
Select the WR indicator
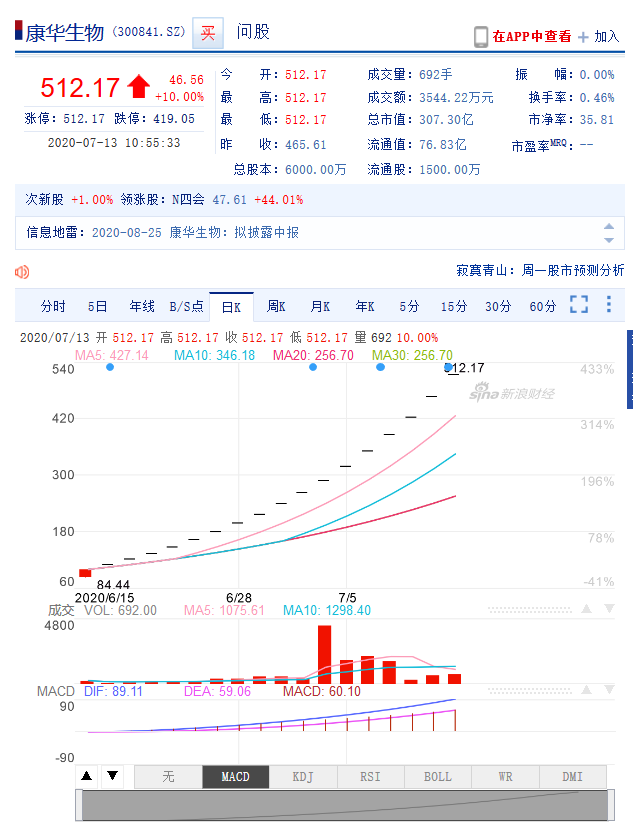pos(505,777)
